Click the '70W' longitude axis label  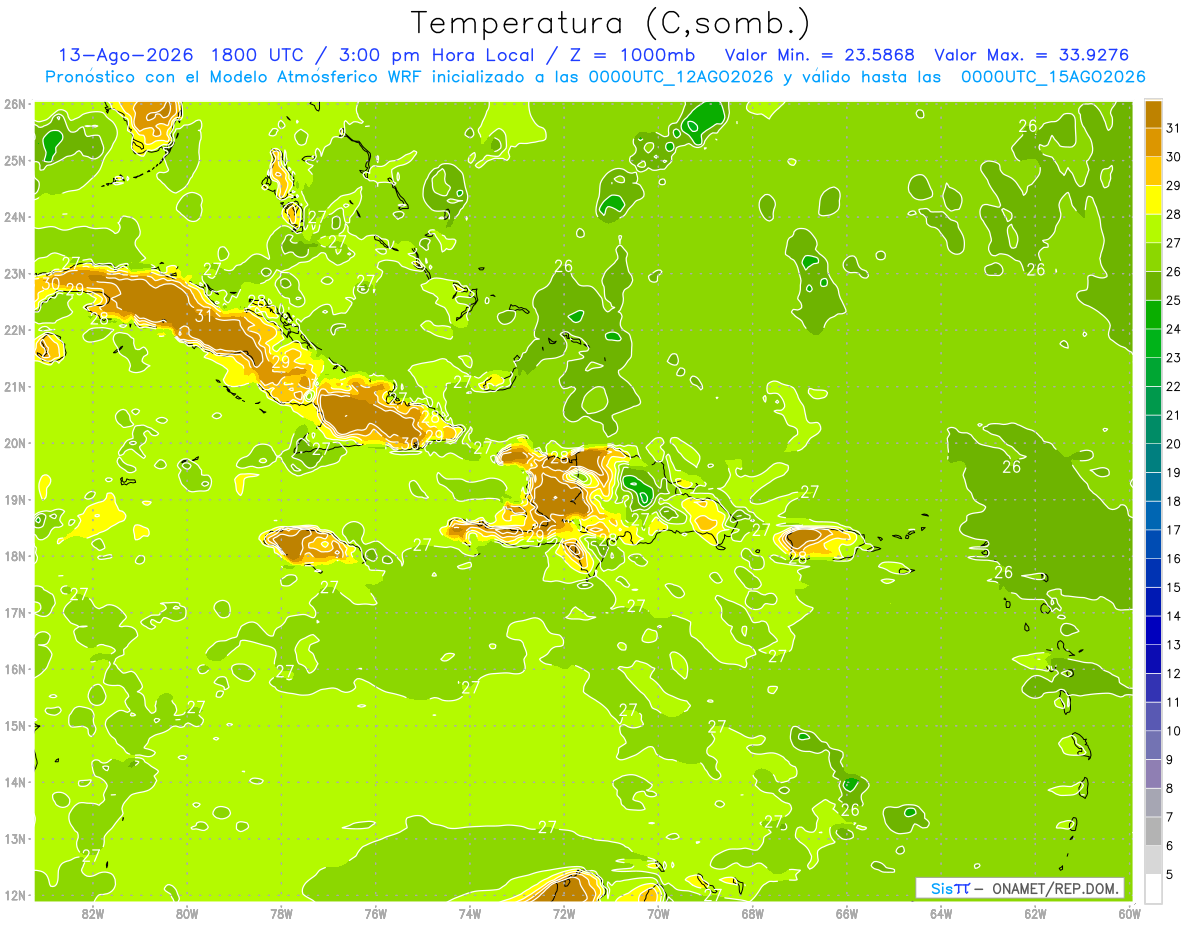pos(658,913)
